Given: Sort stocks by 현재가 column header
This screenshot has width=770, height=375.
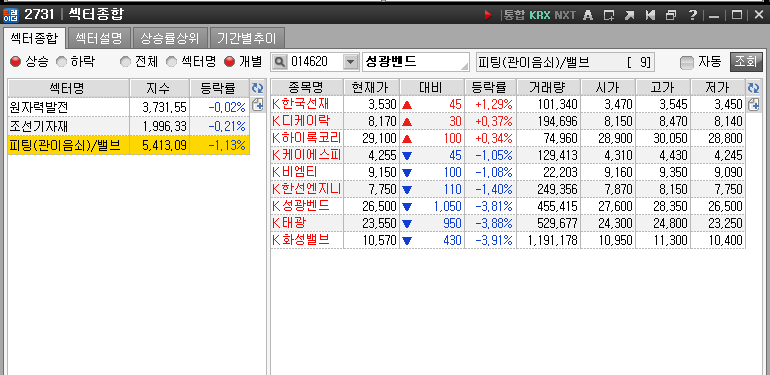Looking at the screenshot, I should (372, 88).
